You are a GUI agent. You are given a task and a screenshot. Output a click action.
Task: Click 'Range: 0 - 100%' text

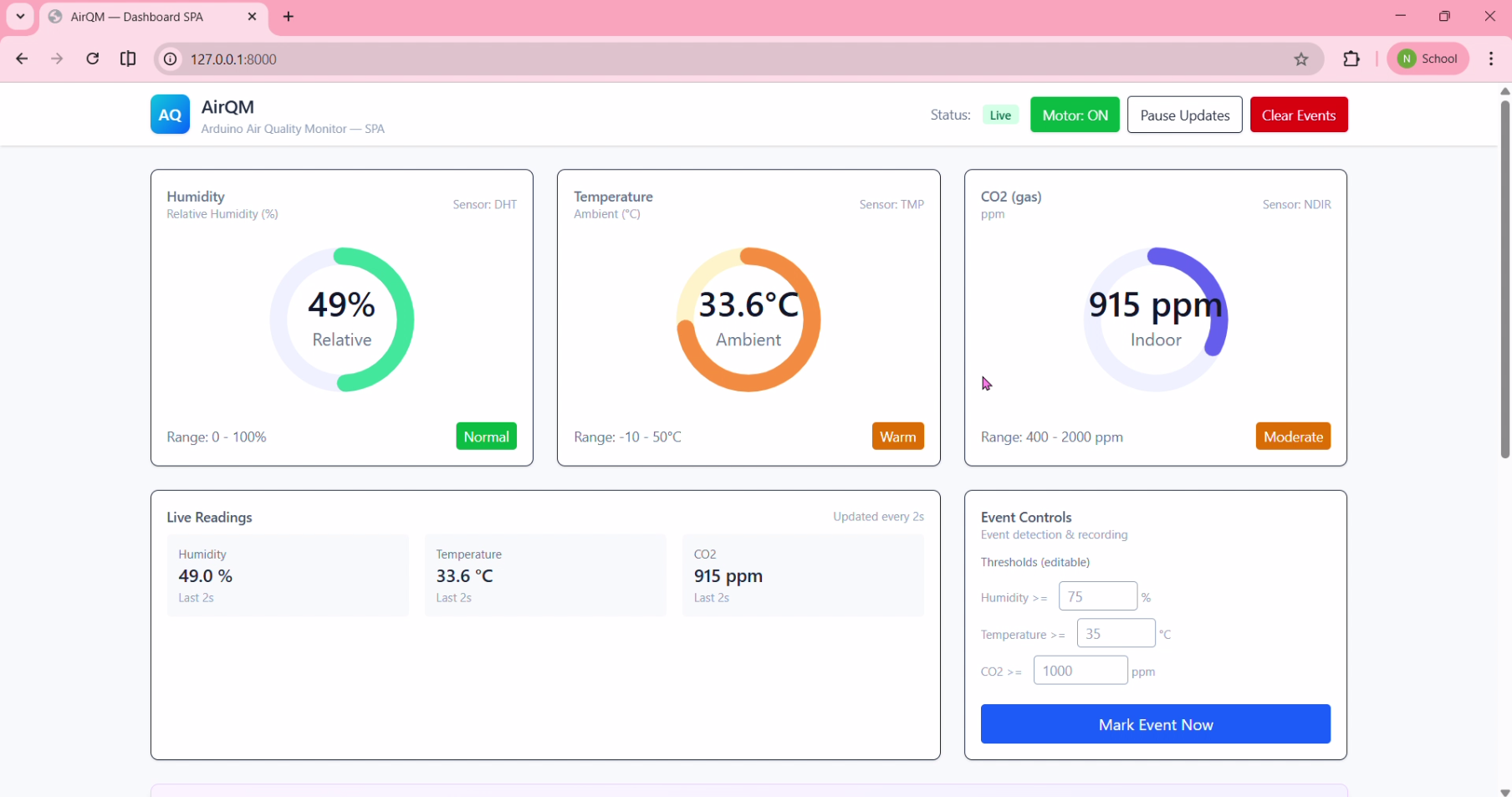click(x=217, y=437)
